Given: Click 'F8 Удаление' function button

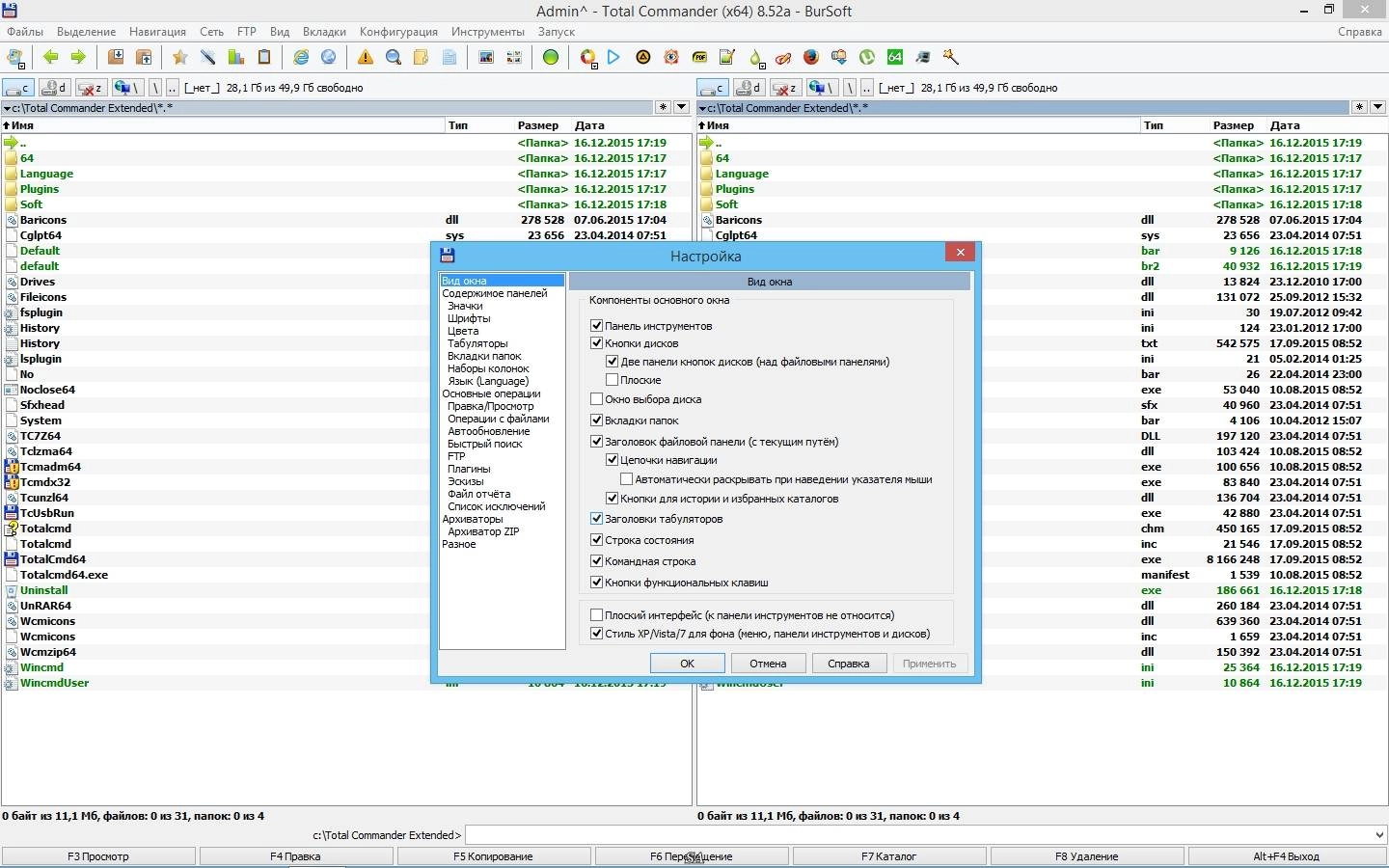Looking at the screenshot, I should pyautogui.click(x=1087, y=856).
